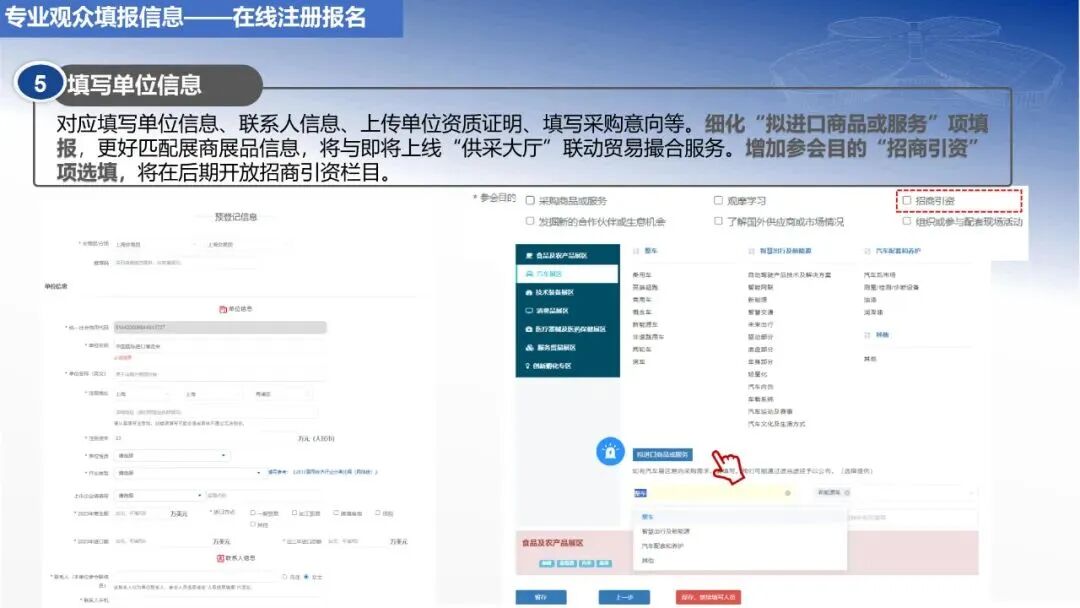Select 整车 from the product category list

(x=646, y=515)
